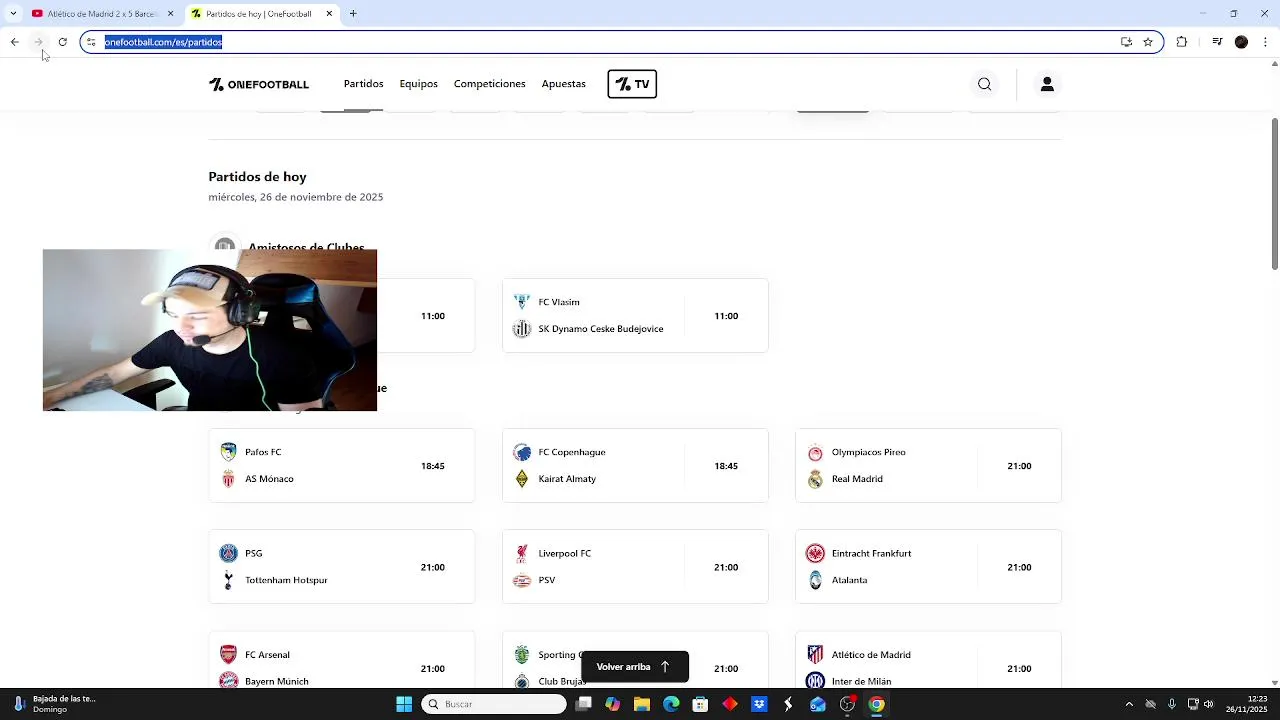
Task: Open Dropbox from the taskbar
Action: pyautogui.click(x=759, y=704)
